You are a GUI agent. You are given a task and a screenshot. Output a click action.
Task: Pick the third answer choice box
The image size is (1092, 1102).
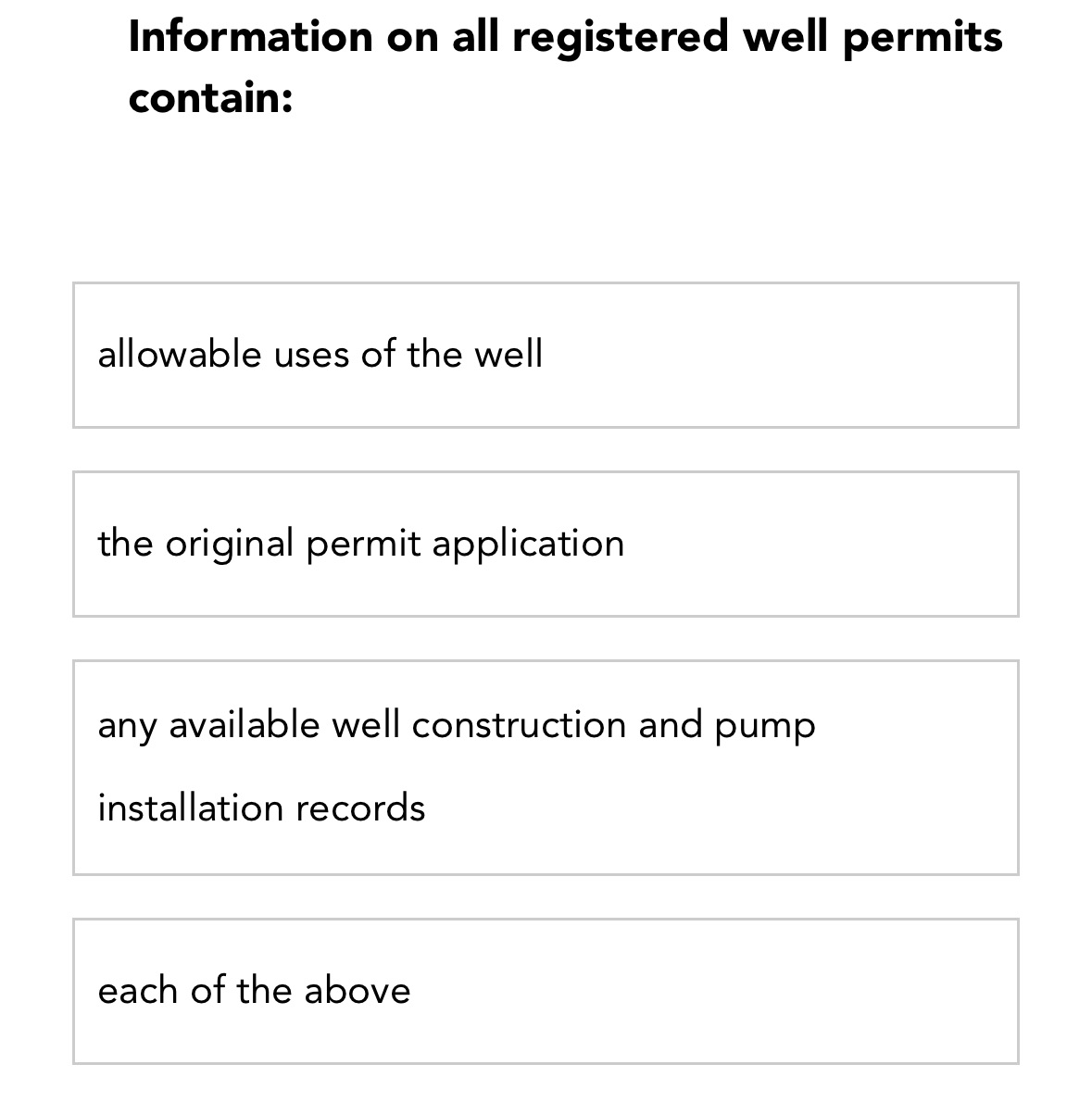click(x=546, y=766)
